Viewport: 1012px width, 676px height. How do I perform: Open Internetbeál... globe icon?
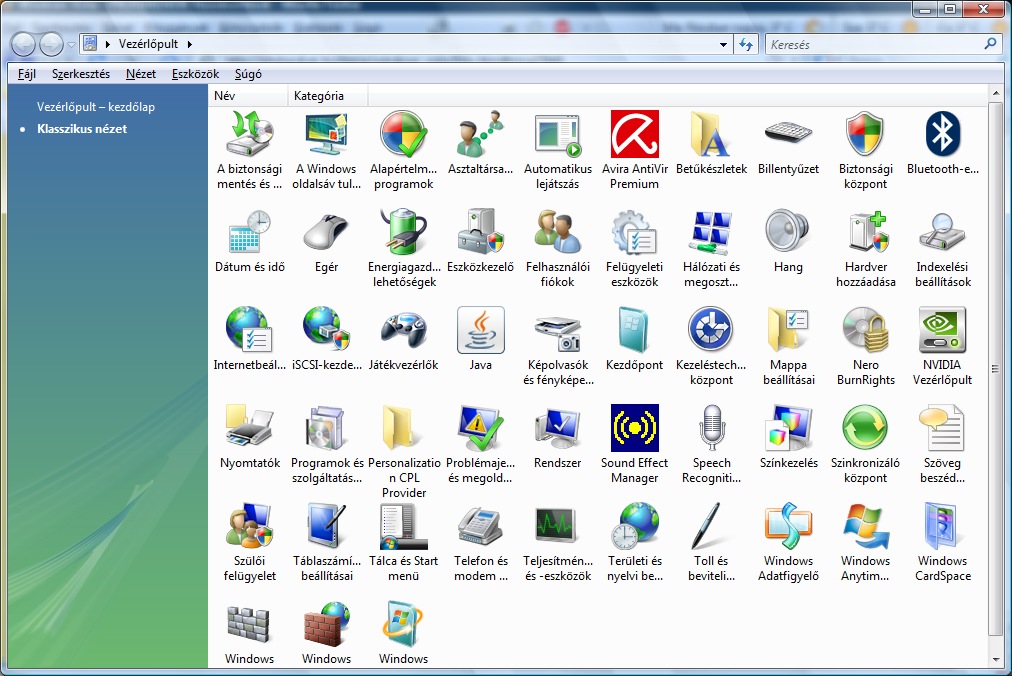250,331
